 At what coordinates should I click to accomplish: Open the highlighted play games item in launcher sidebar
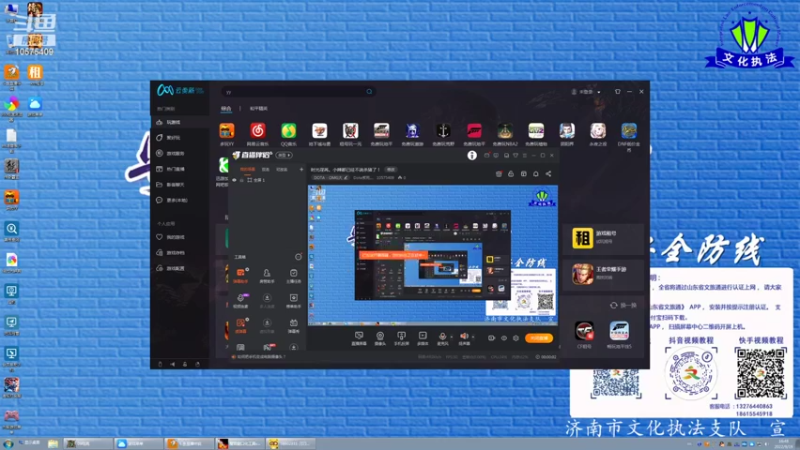(x=181, y=122)
